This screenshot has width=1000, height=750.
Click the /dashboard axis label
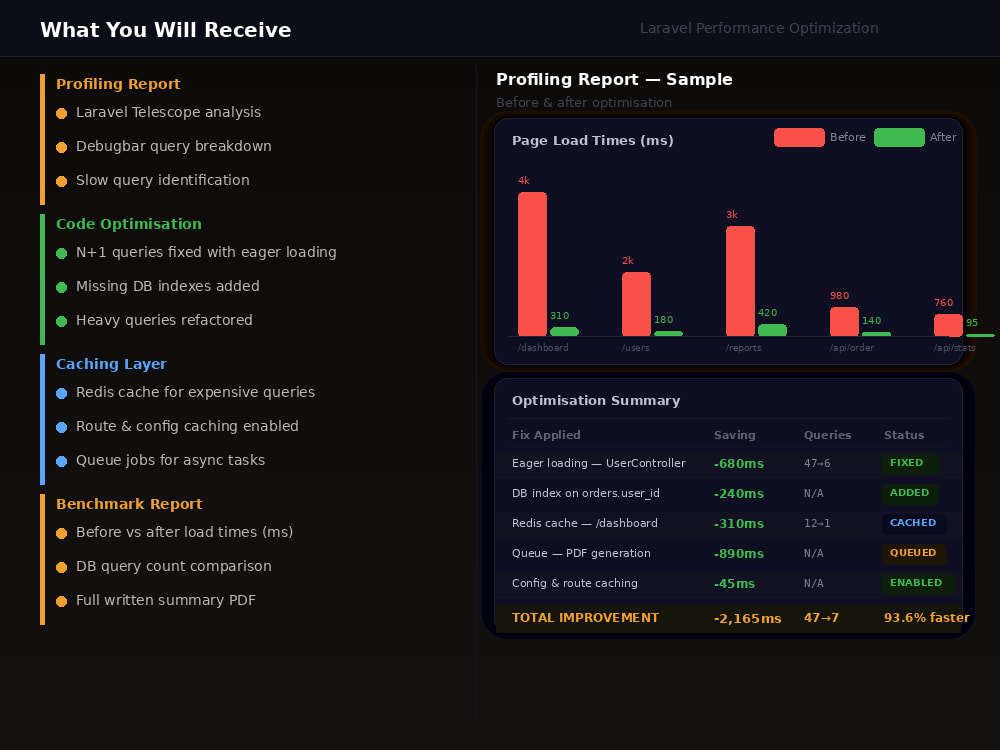(543, 348)
